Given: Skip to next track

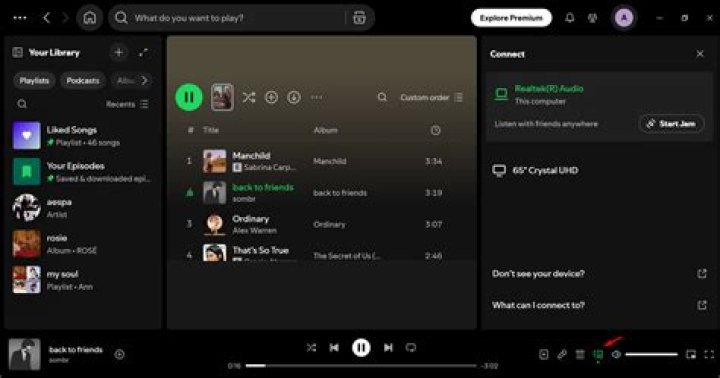Looking at the screenshot, I should [388, 348].
